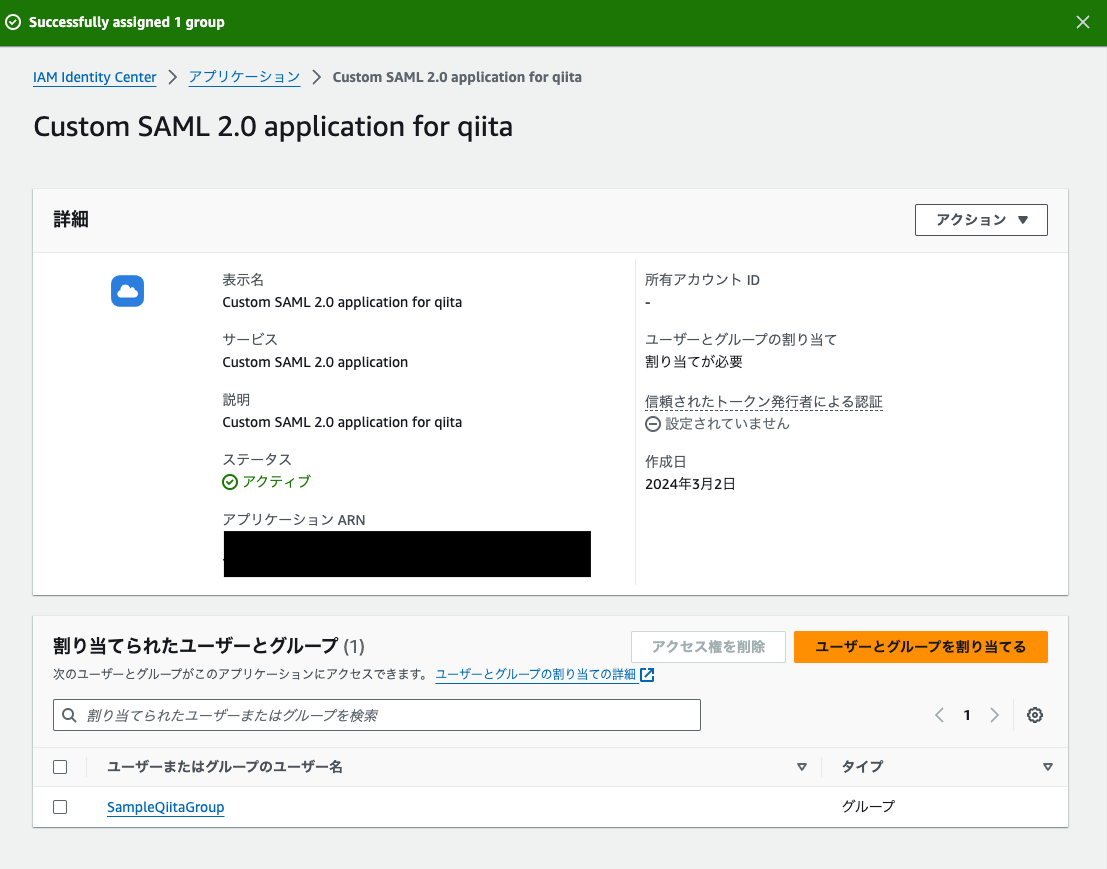This screenshot has width=1107, height=869.
Task: Click the page title heading text
Action: click(x=273, y=127)
